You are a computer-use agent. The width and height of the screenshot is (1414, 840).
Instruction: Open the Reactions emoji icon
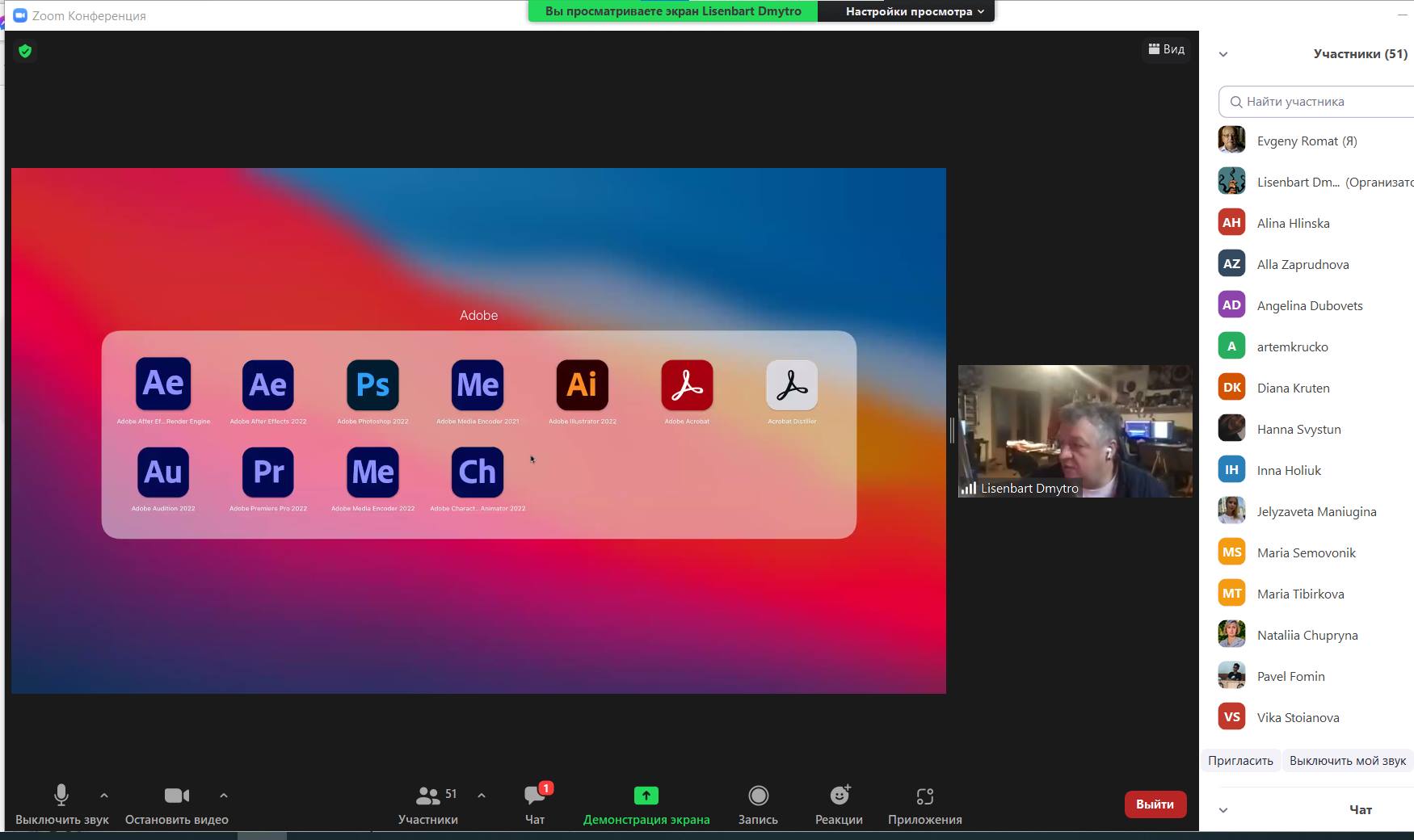click(839, 796)
